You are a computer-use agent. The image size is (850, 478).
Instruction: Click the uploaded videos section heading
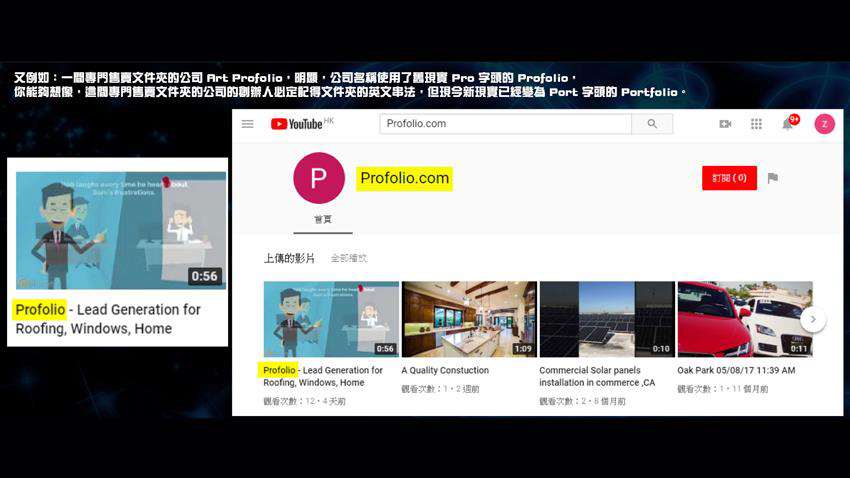[x=289, y=259]
